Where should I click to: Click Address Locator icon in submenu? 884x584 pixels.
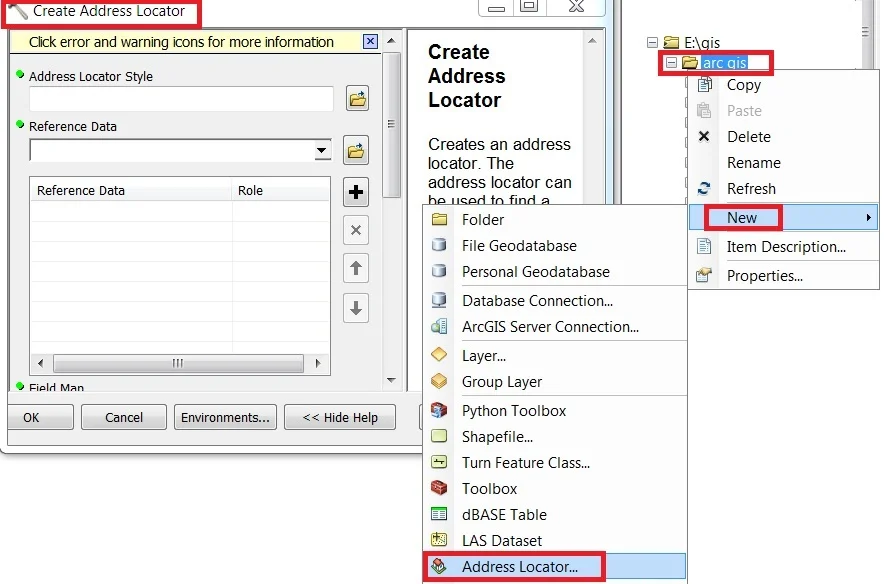pos(439,566)
